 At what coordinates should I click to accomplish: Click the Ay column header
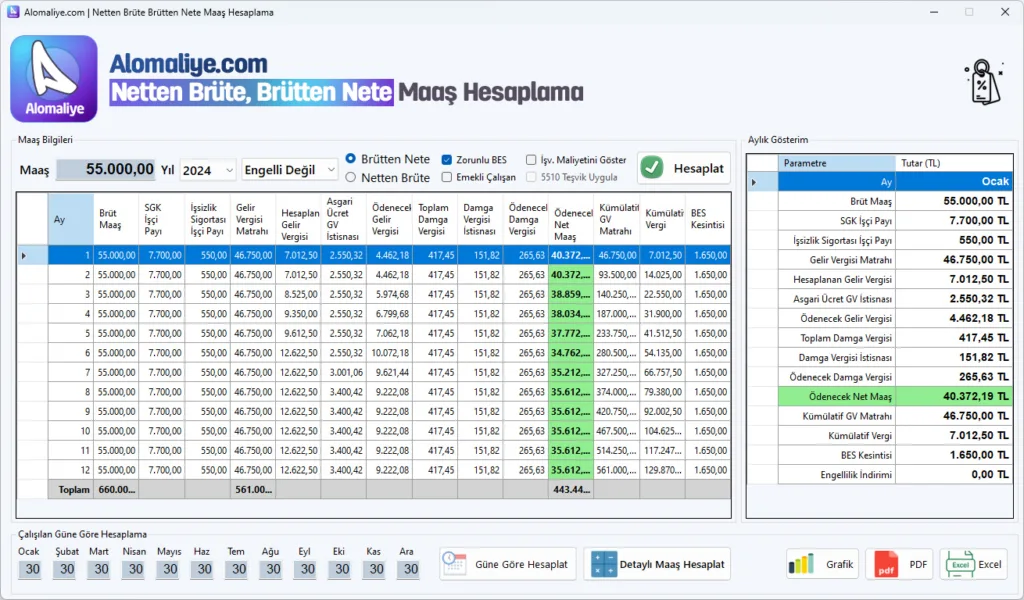[71, 219]
